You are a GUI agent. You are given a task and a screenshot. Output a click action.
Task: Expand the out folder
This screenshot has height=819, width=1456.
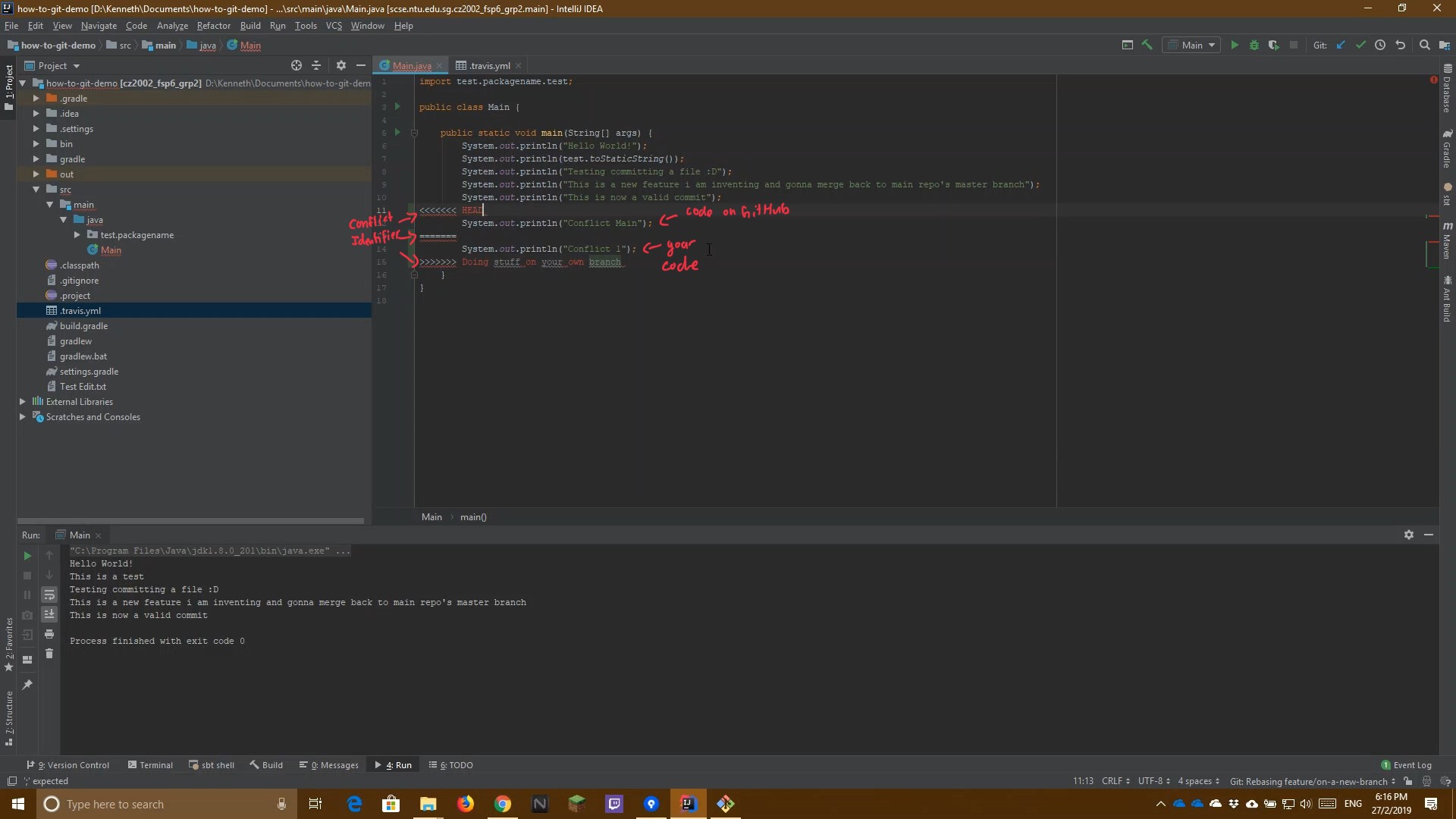point(36,174)
